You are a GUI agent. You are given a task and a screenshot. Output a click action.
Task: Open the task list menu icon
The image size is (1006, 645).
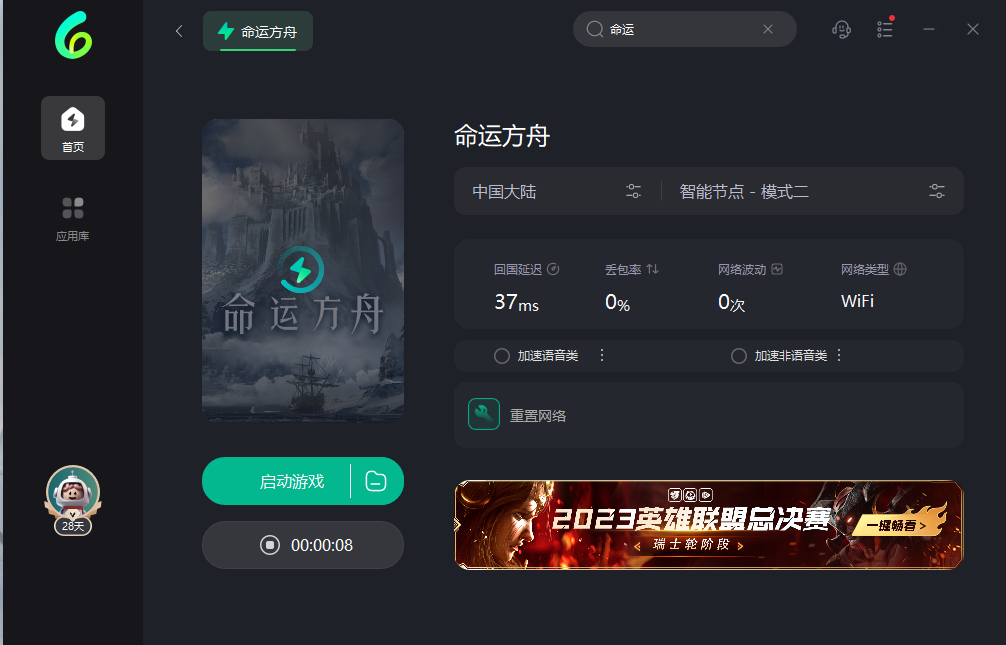[885, 29]
